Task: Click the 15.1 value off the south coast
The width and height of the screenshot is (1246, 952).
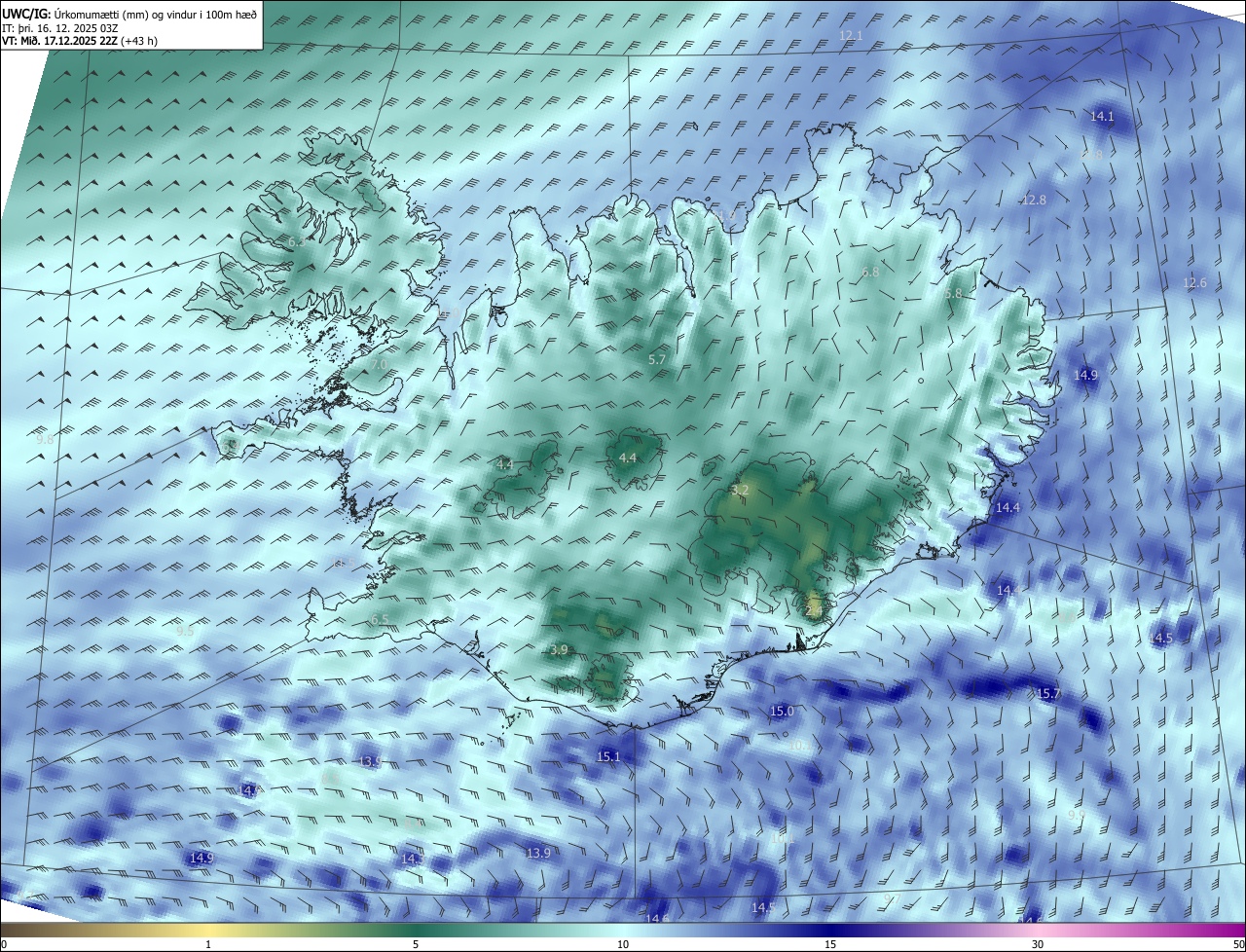Action: tap(608, 756)
